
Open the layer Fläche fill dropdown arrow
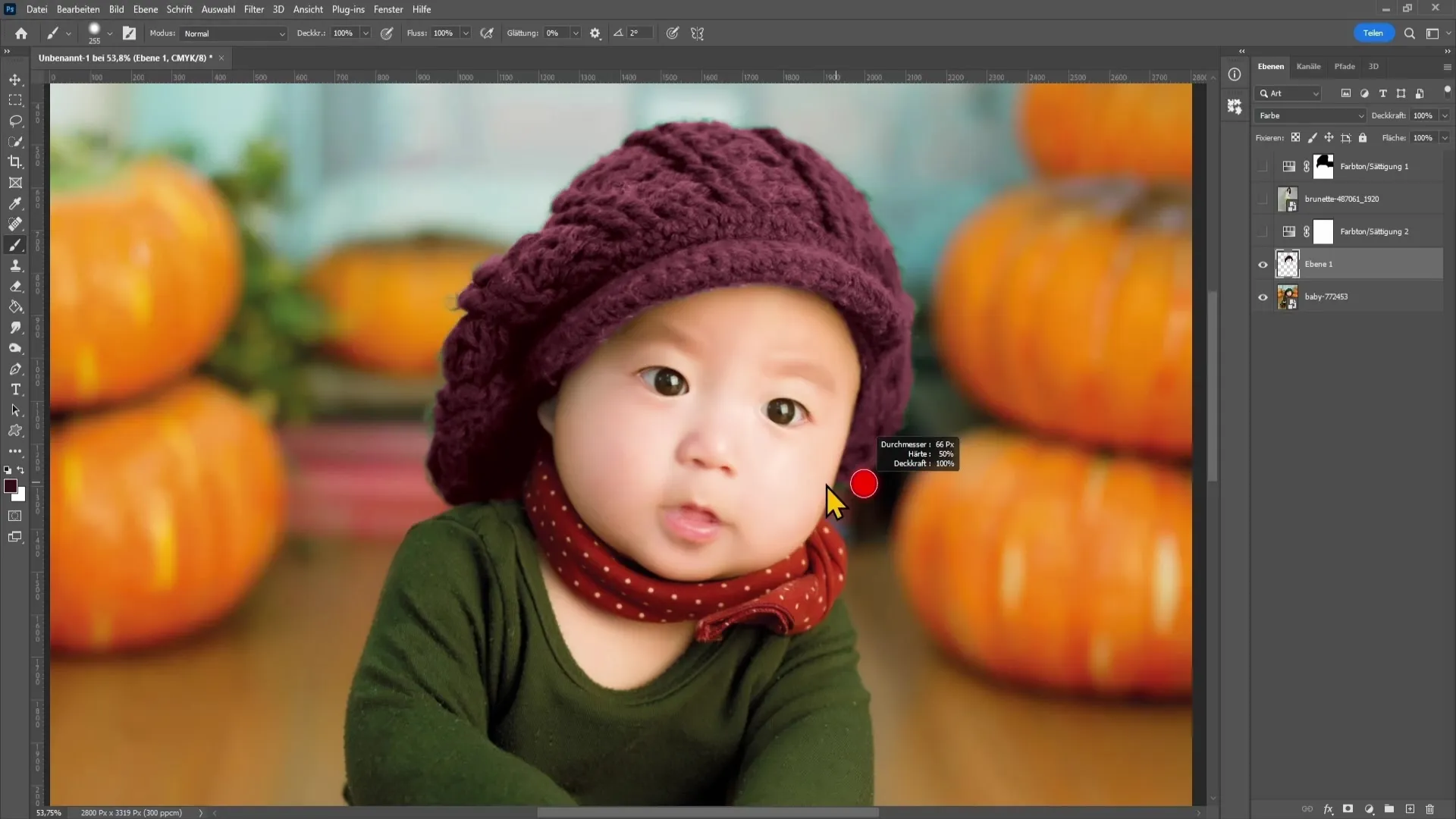coord(1445,138)
